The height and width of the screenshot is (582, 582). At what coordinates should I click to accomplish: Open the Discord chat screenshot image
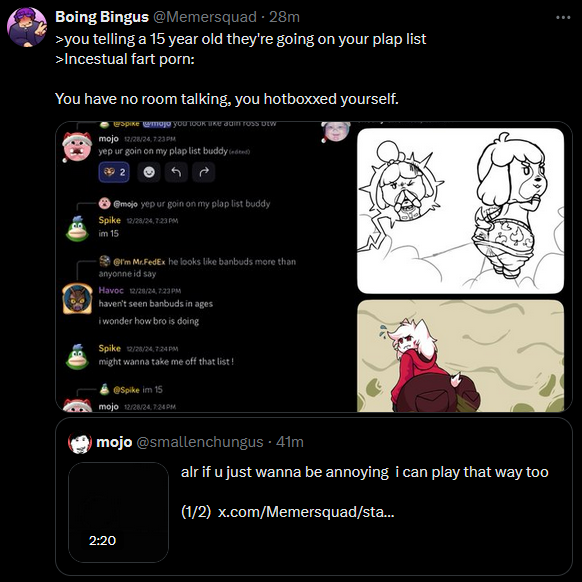click(x=205, y=267)
